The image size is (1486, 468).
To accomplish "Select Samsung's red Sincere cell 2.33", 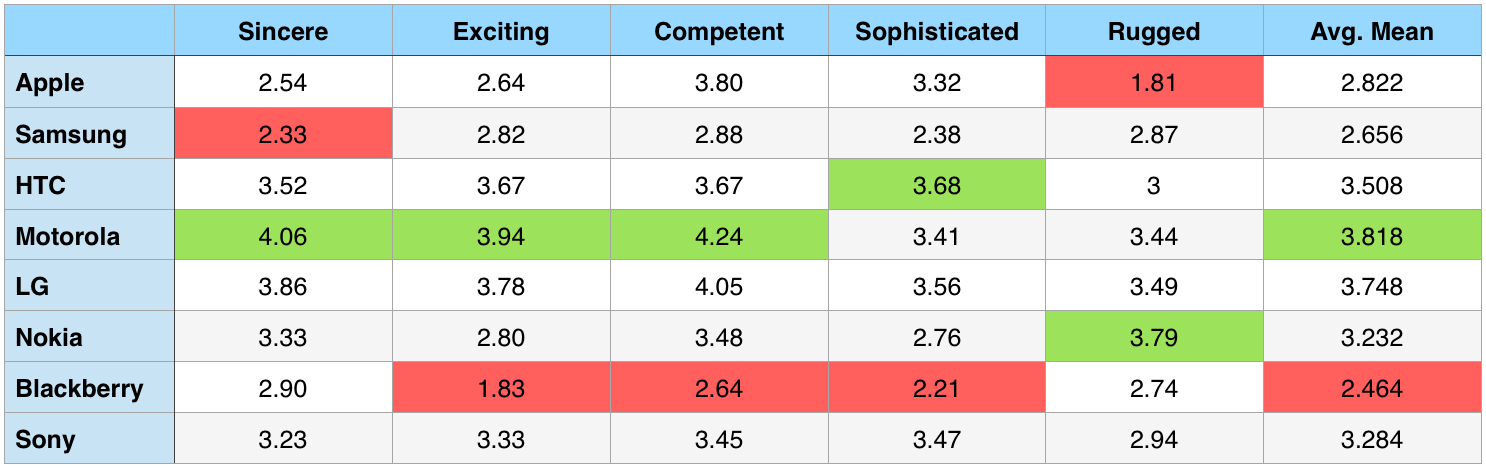I will coord(283,134).
